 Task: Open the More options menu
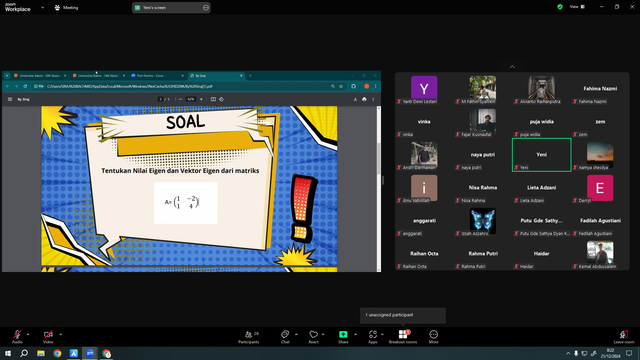[x=433, y=337]
